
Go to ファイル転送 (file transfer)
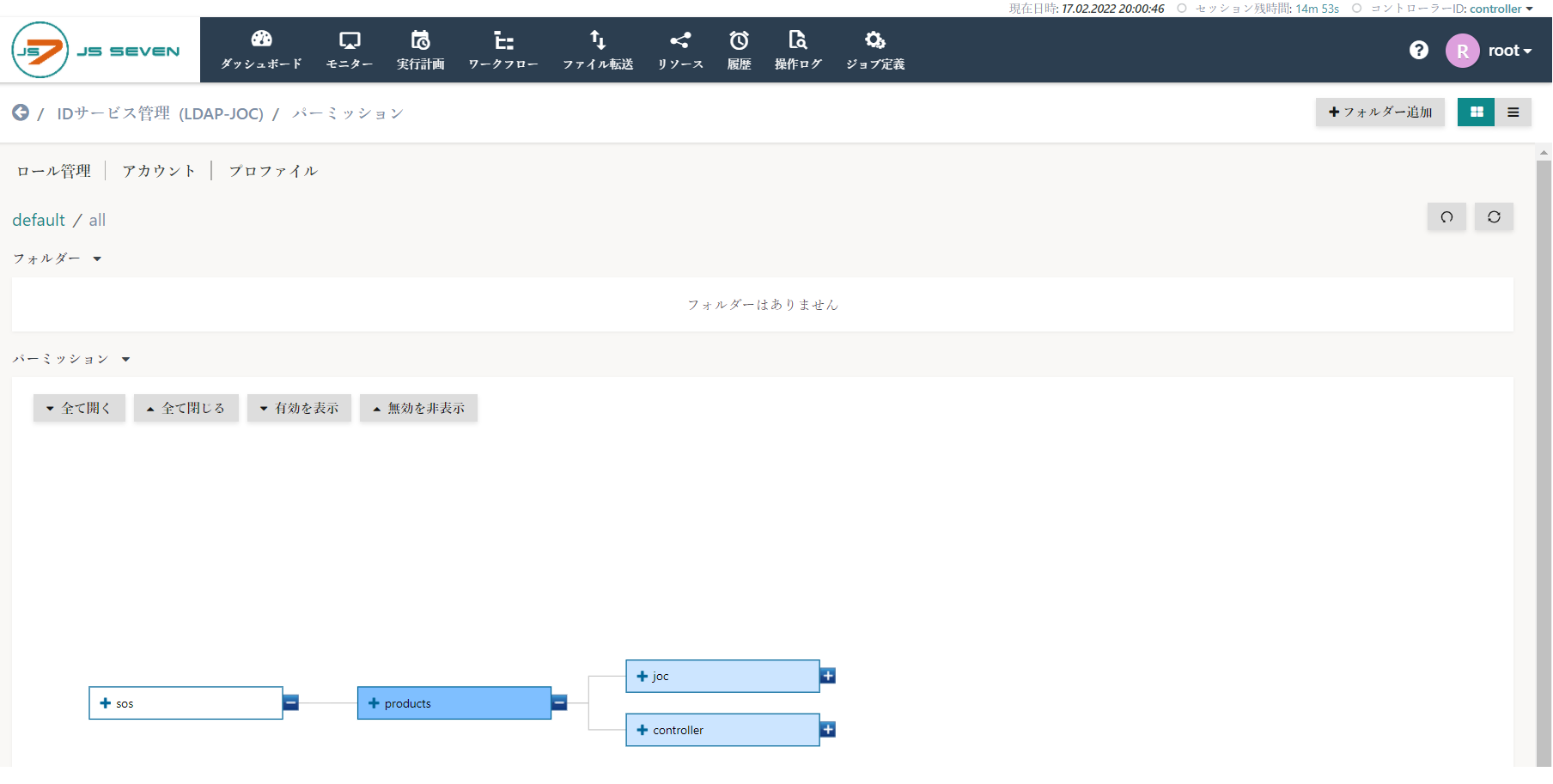tap(597, 49)
